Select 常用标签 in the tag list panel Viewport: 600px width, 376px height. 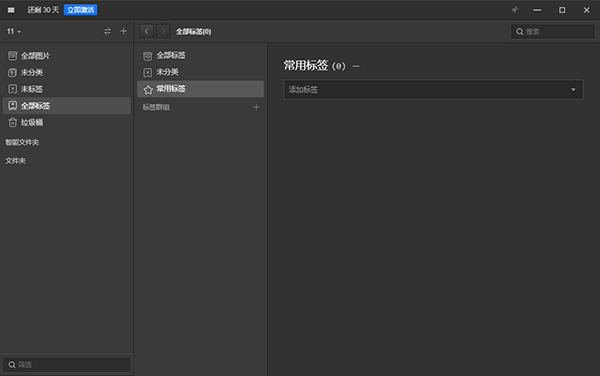point(201,89)
